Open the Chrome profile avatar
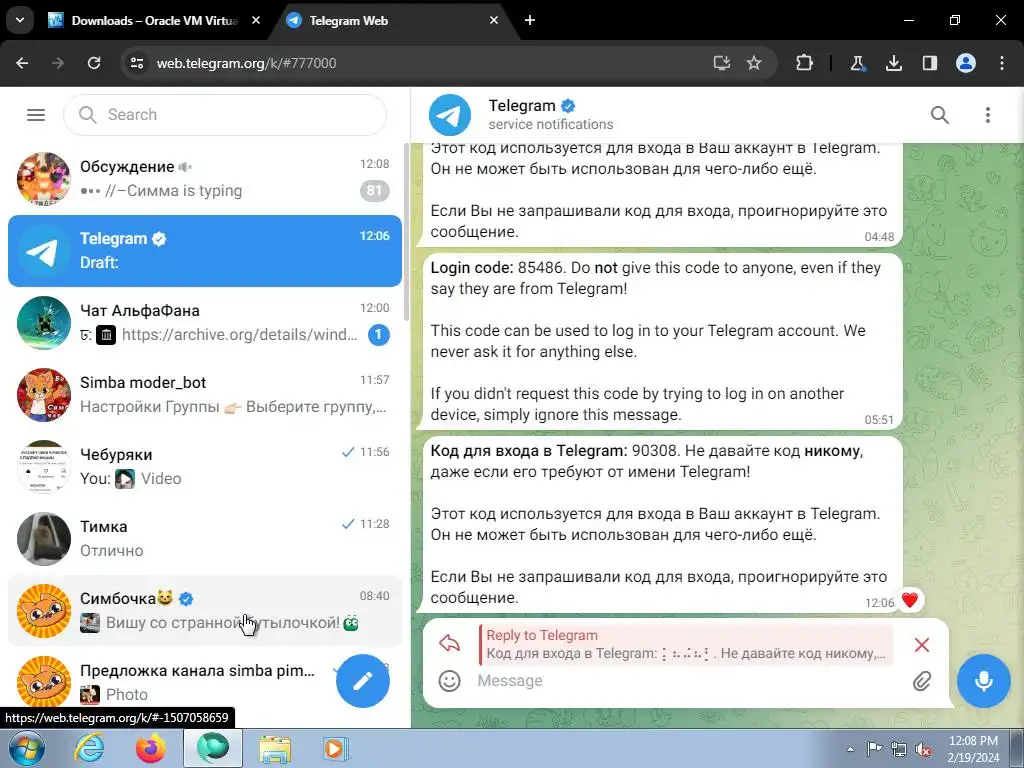 coord(966,63)
